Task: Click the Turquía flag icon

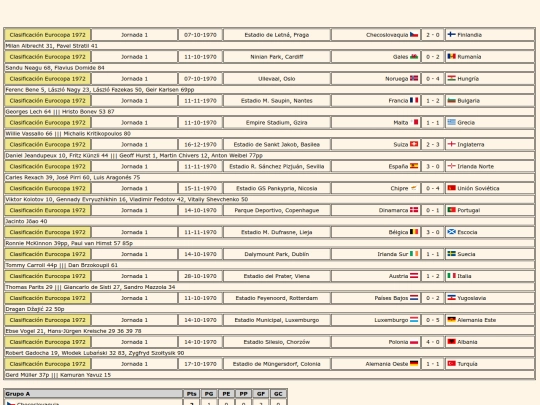Action: [451, 364]
